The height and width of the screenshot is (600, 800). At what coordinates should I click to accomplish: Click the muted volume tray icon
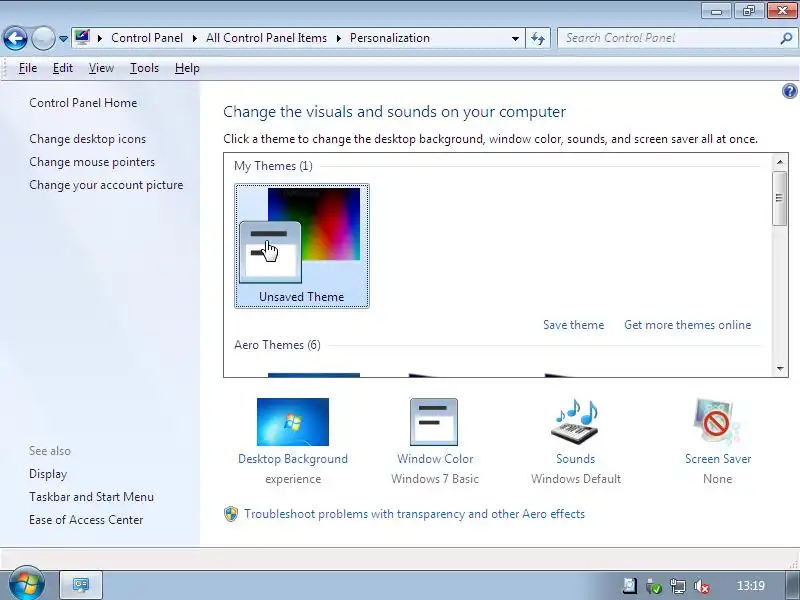pyautogui.click(x=702, y=586)
